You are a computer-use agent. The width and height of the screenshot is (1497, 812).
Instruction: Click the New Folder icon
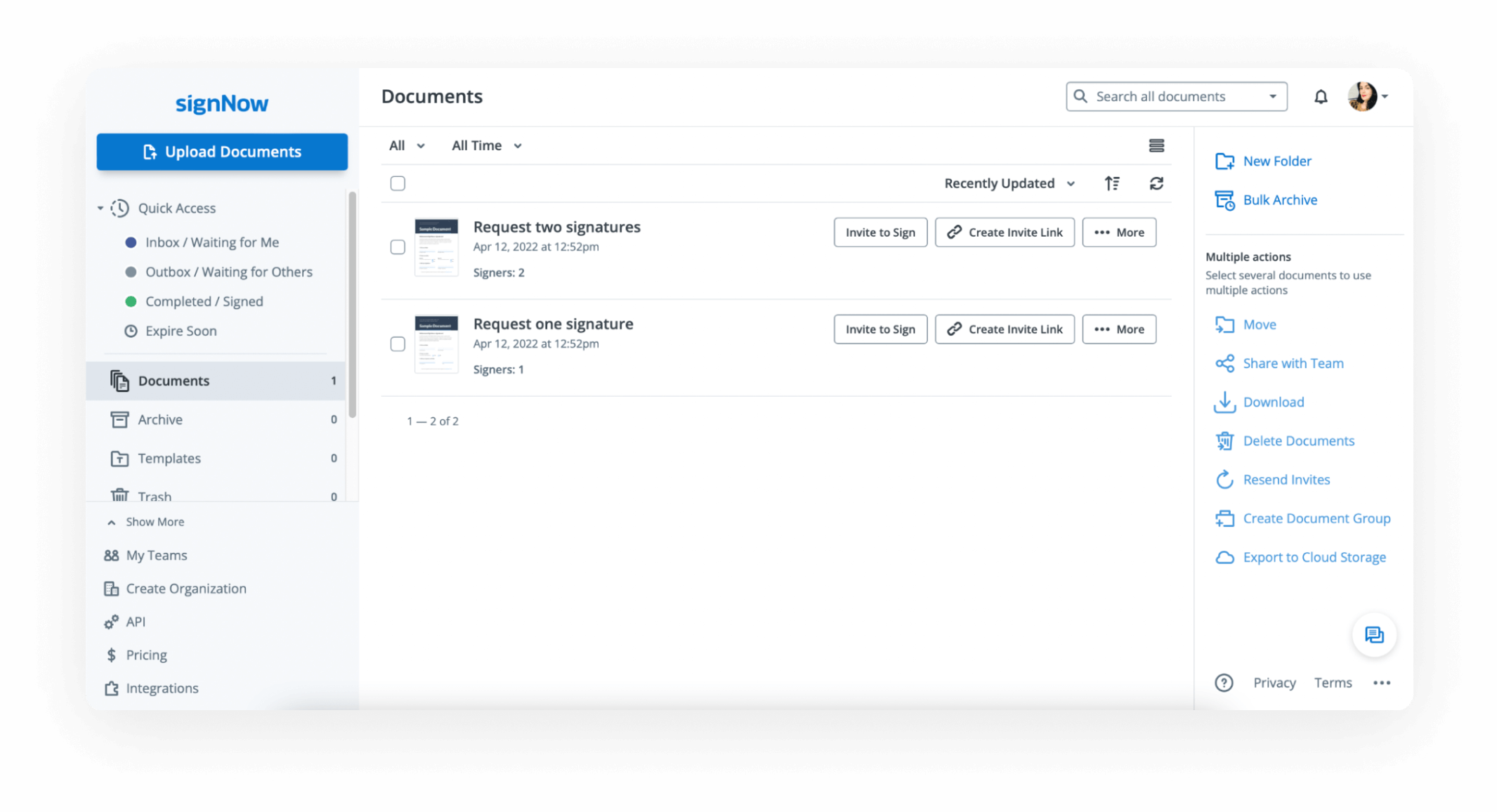click(1224, 162)
